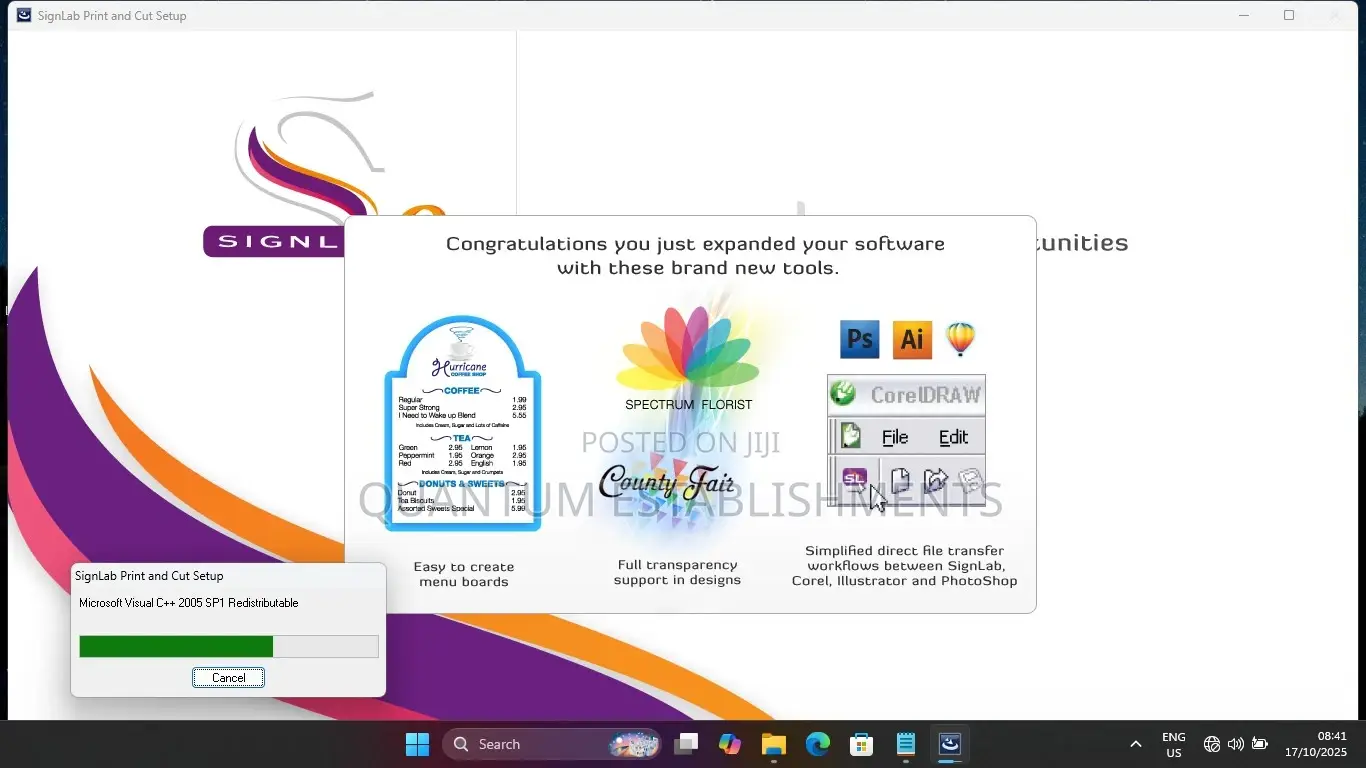
Task: Minimize the SignLab Print and Cut Setup window
Action: [1244, 15]
